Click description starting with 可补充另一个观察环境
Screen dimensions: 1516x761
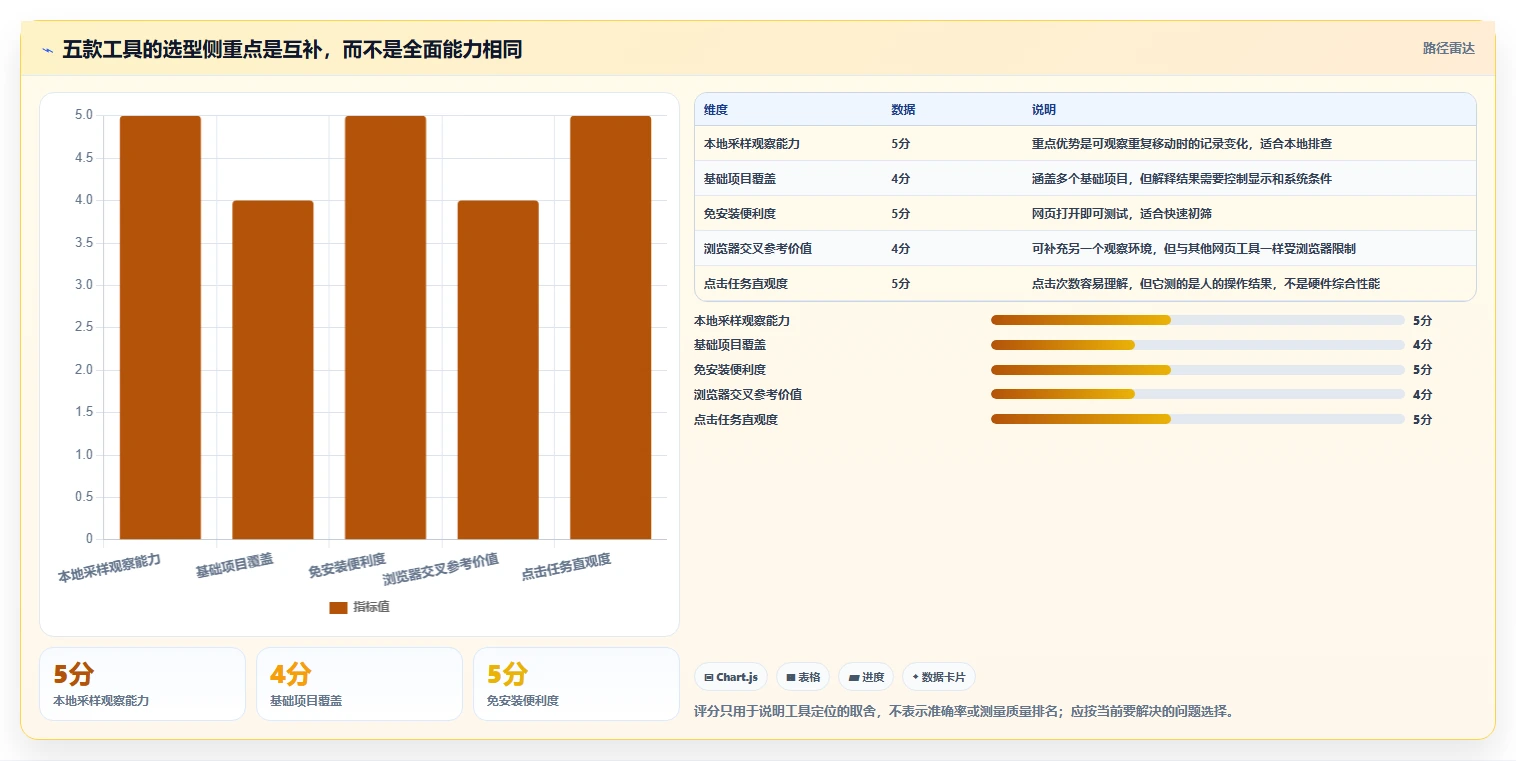point(1194,249)
